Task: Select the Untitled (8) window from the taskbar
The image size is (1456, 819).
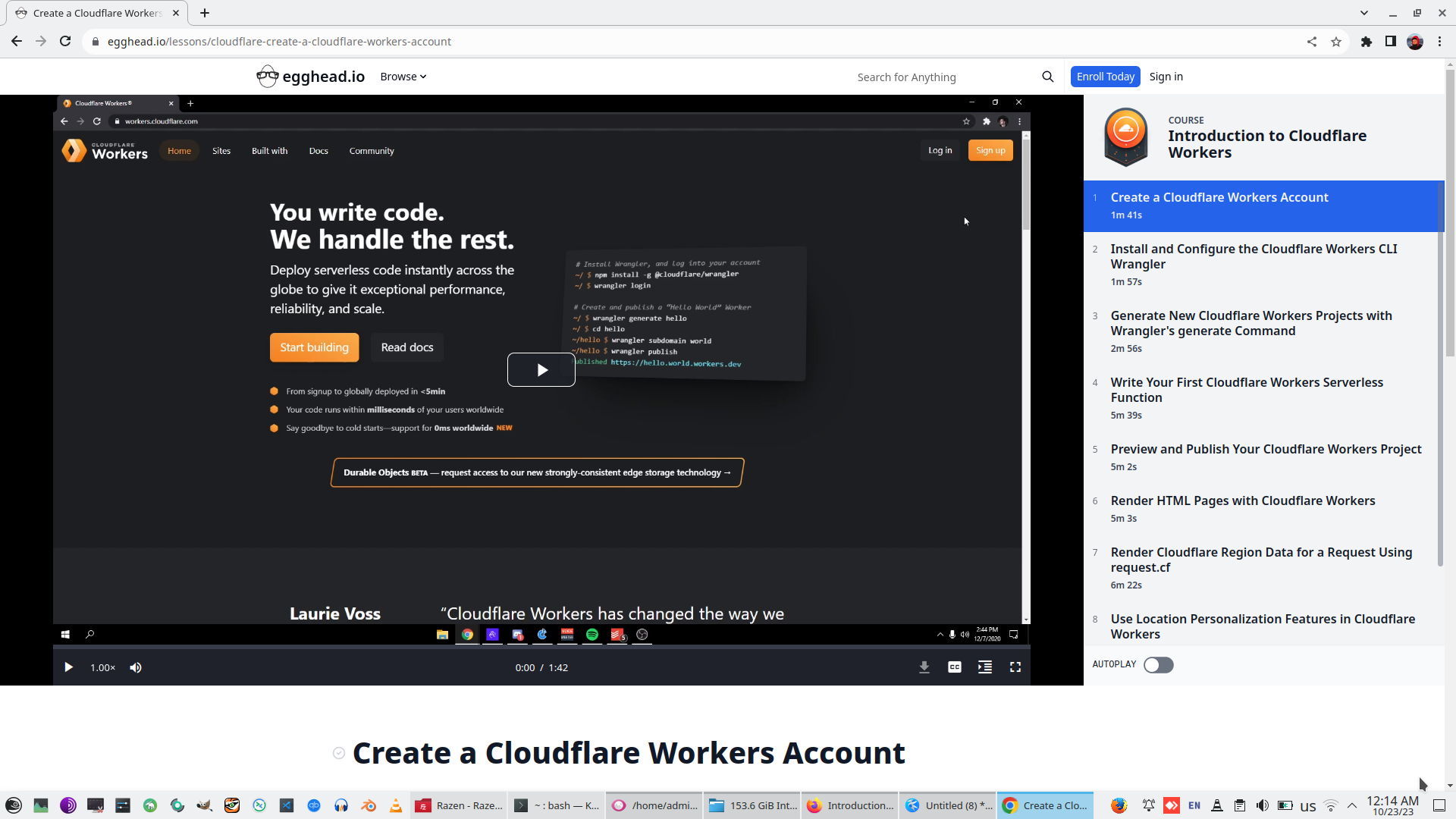Action: pyautogui.click(x=948, y=805)
